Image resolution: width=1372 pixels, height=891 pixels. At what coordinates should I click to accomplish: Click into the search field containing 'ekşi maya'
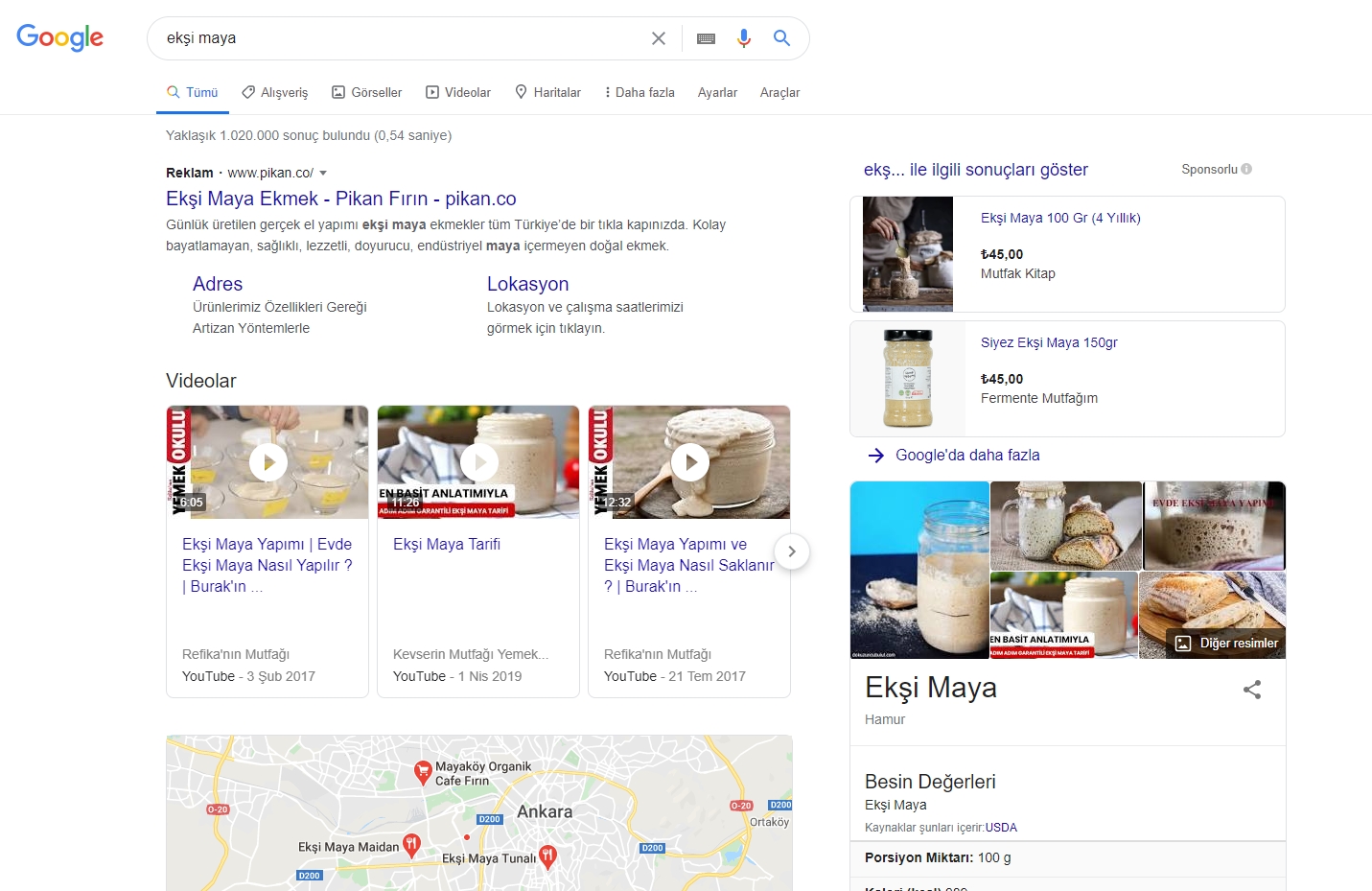[403, 38]
